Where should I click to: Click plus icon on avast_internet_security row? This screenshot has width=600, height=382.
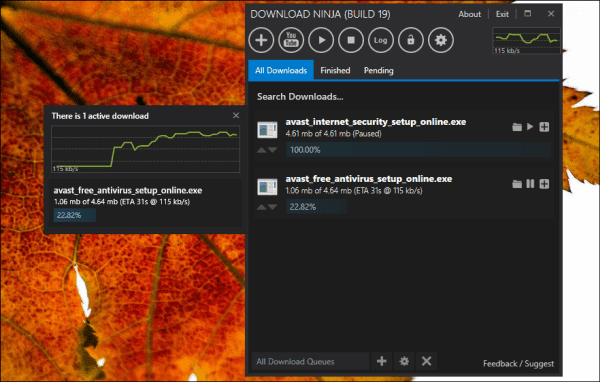click(x=544, y=127)
